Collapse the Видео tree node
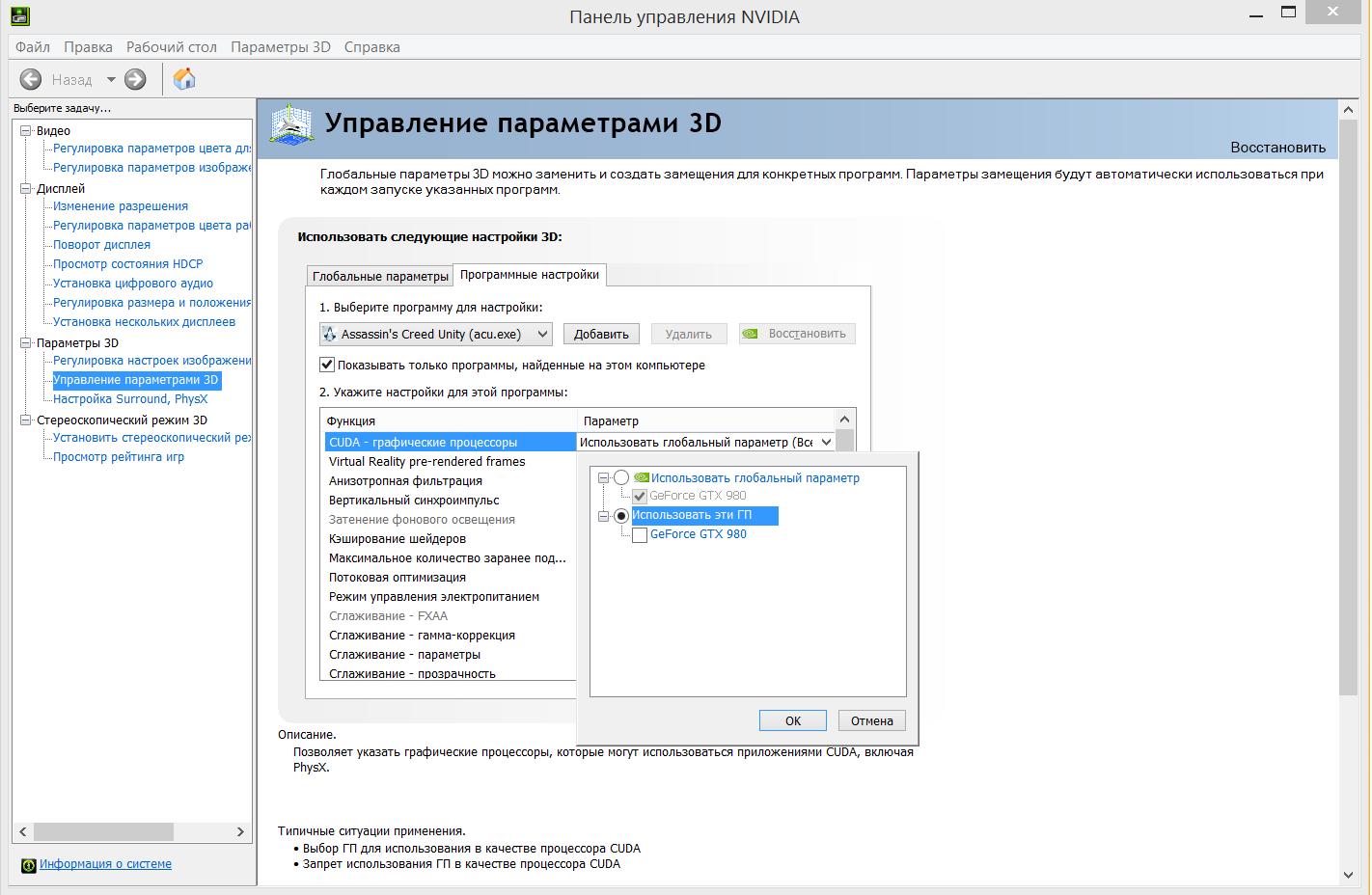The width and height of the screenshot is (1372, 895). pos(26,130)
